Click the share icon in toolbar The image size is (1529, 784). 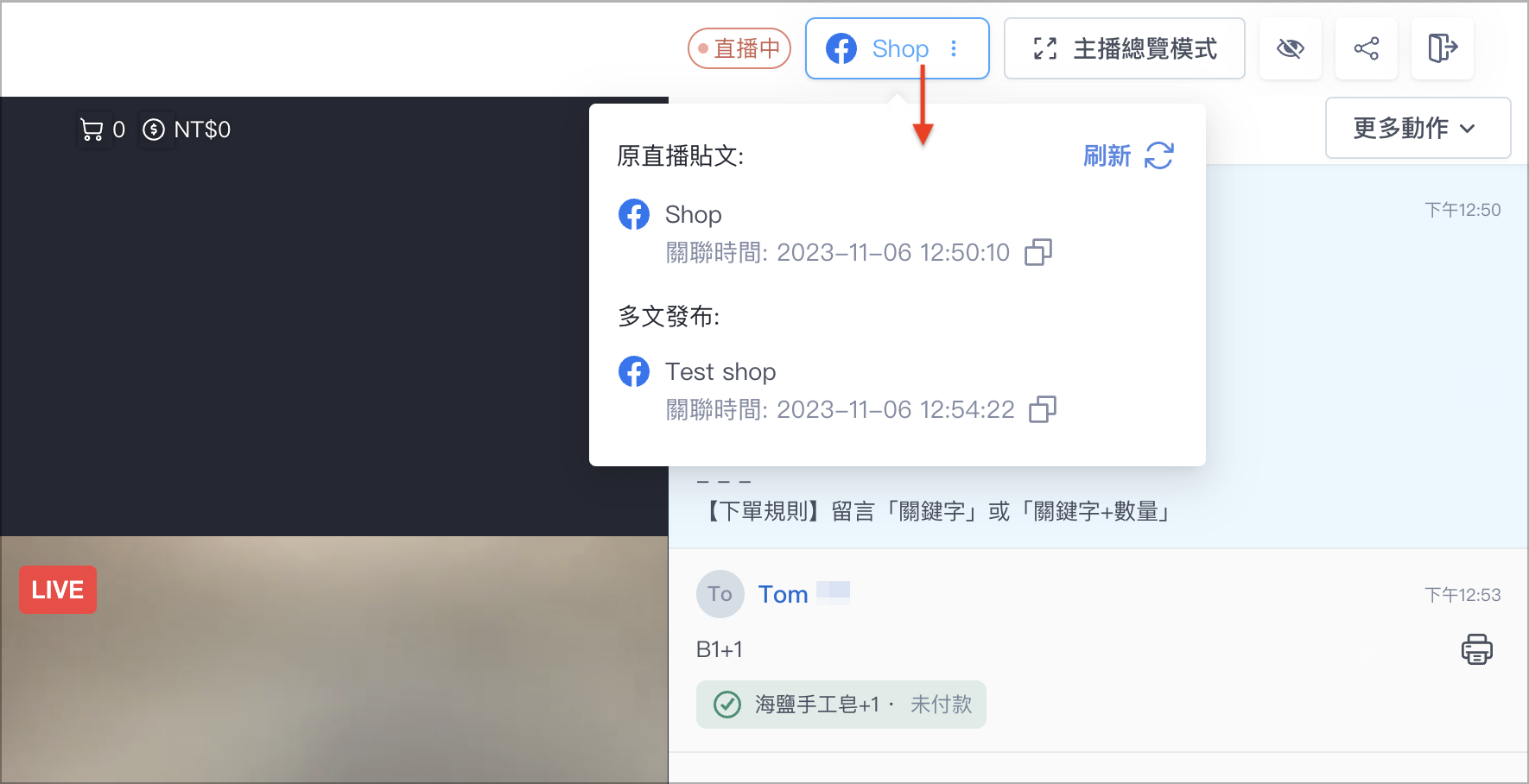pos(1366,48)
